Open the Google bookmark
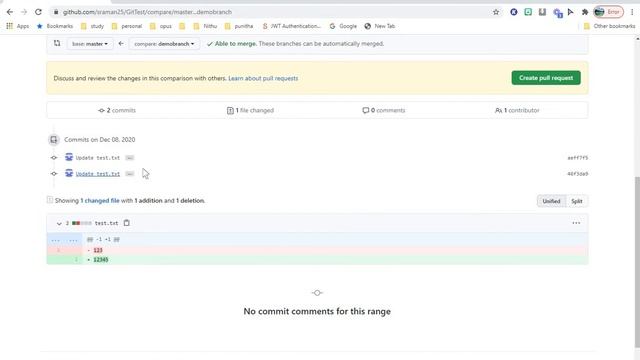640x360 pixels. tap(343, 26)
